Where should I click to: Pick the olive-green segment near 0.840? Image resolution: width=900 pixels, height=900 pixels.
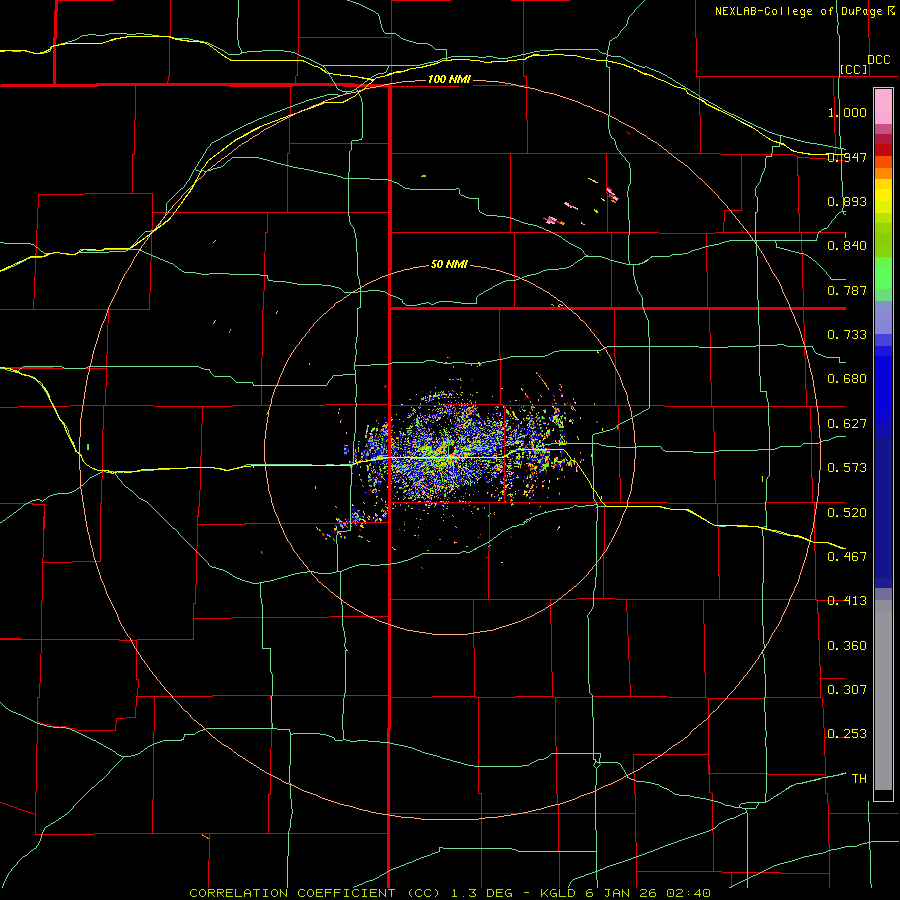click(883, 240)
